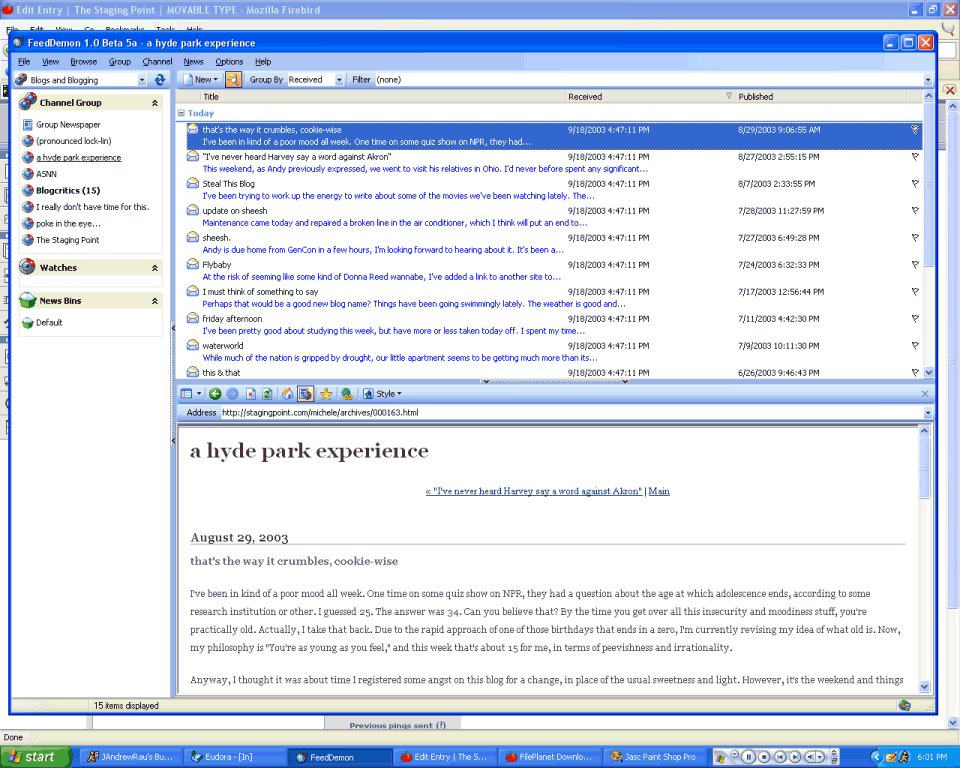960x768 pixels.
Task: Collapse the Channel Group panel
Action: click(154, 103)
